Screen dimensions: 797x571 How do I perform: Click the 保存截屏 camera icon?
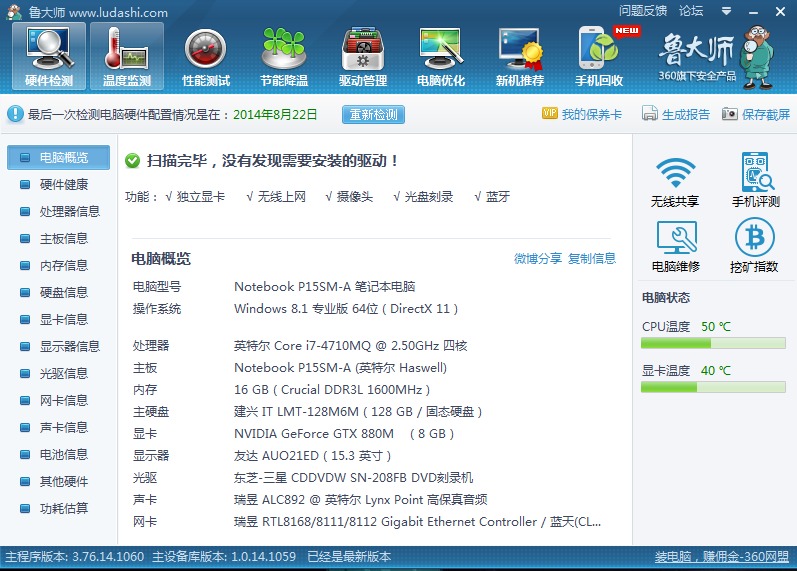point(729,113)
